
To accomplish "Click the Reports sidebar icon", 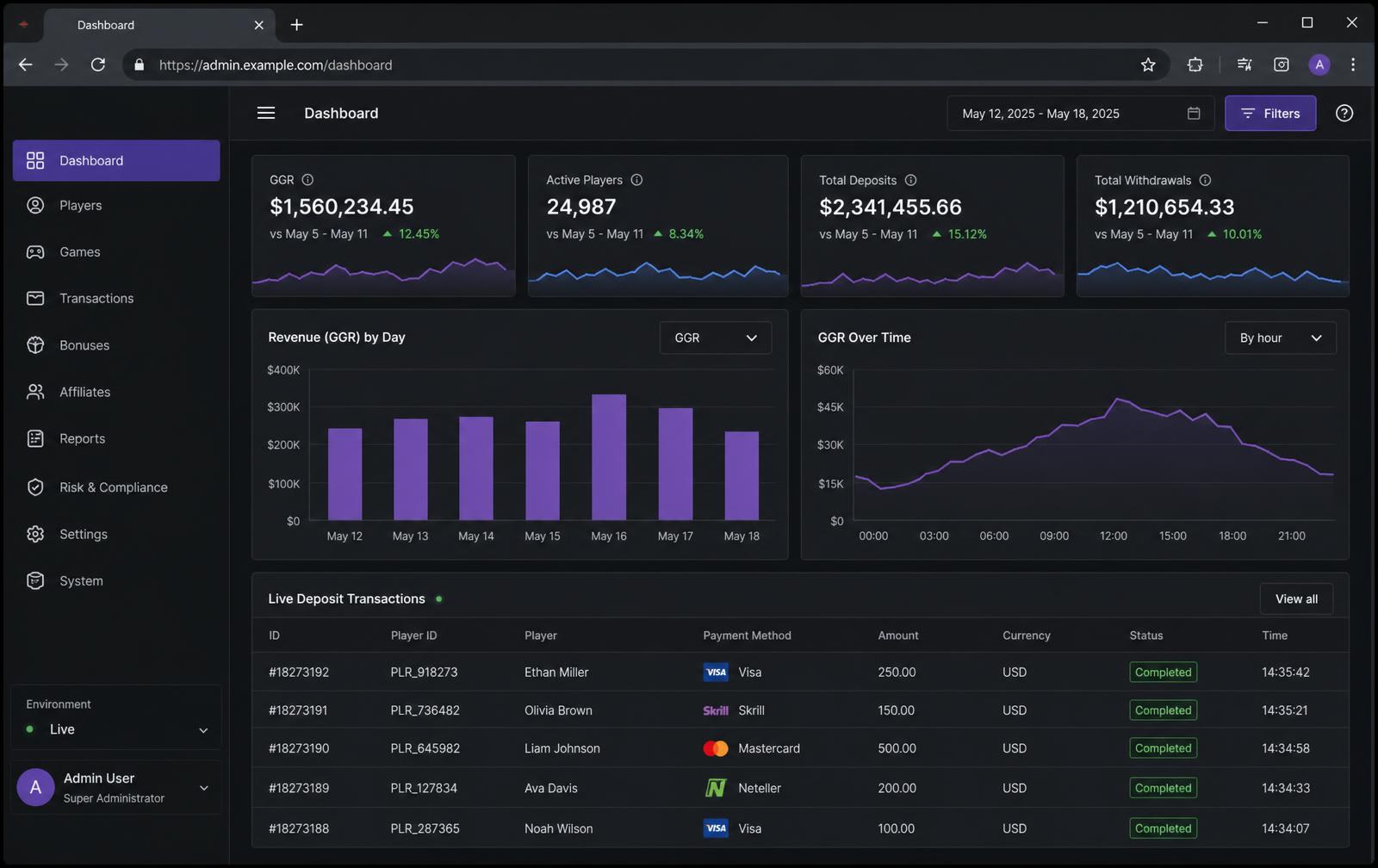I will (35, 438).
